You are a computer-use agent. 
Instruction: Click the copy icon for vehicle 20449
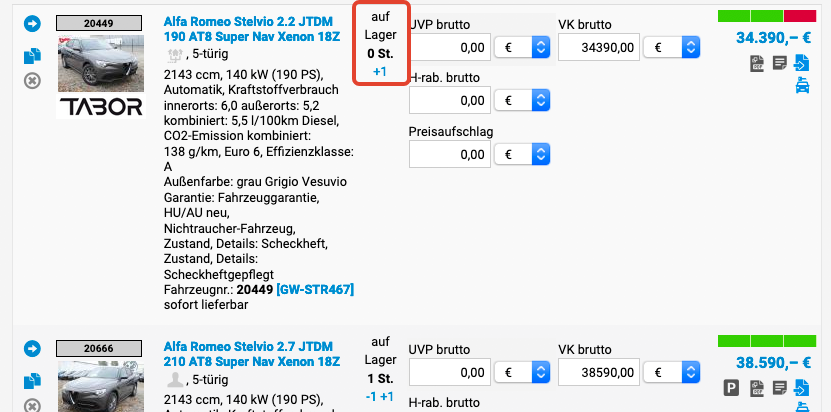click(x=31, y=56)
